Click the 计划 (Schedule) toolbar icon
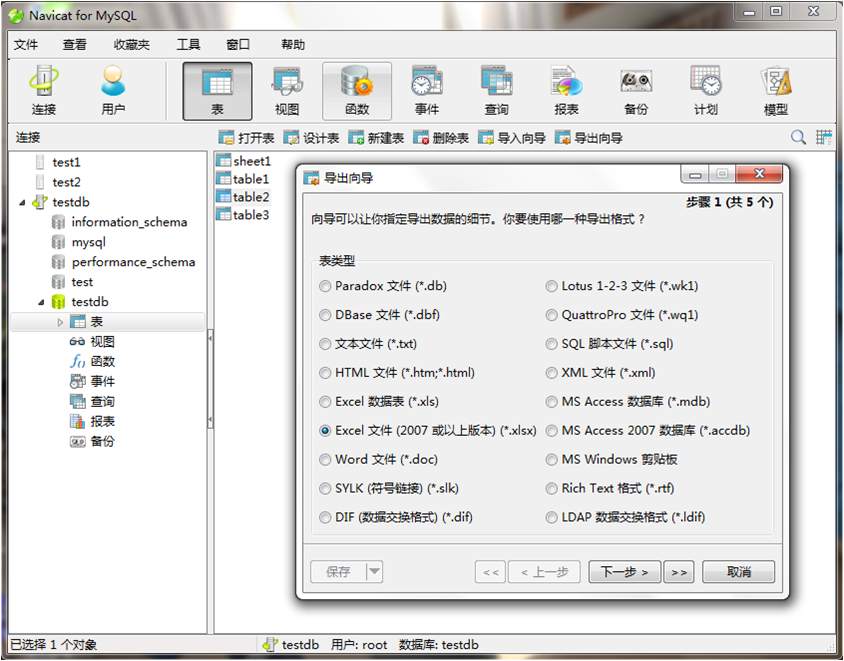Image resolution: width=844 pixels, height=661 pixels. point(706,91)
